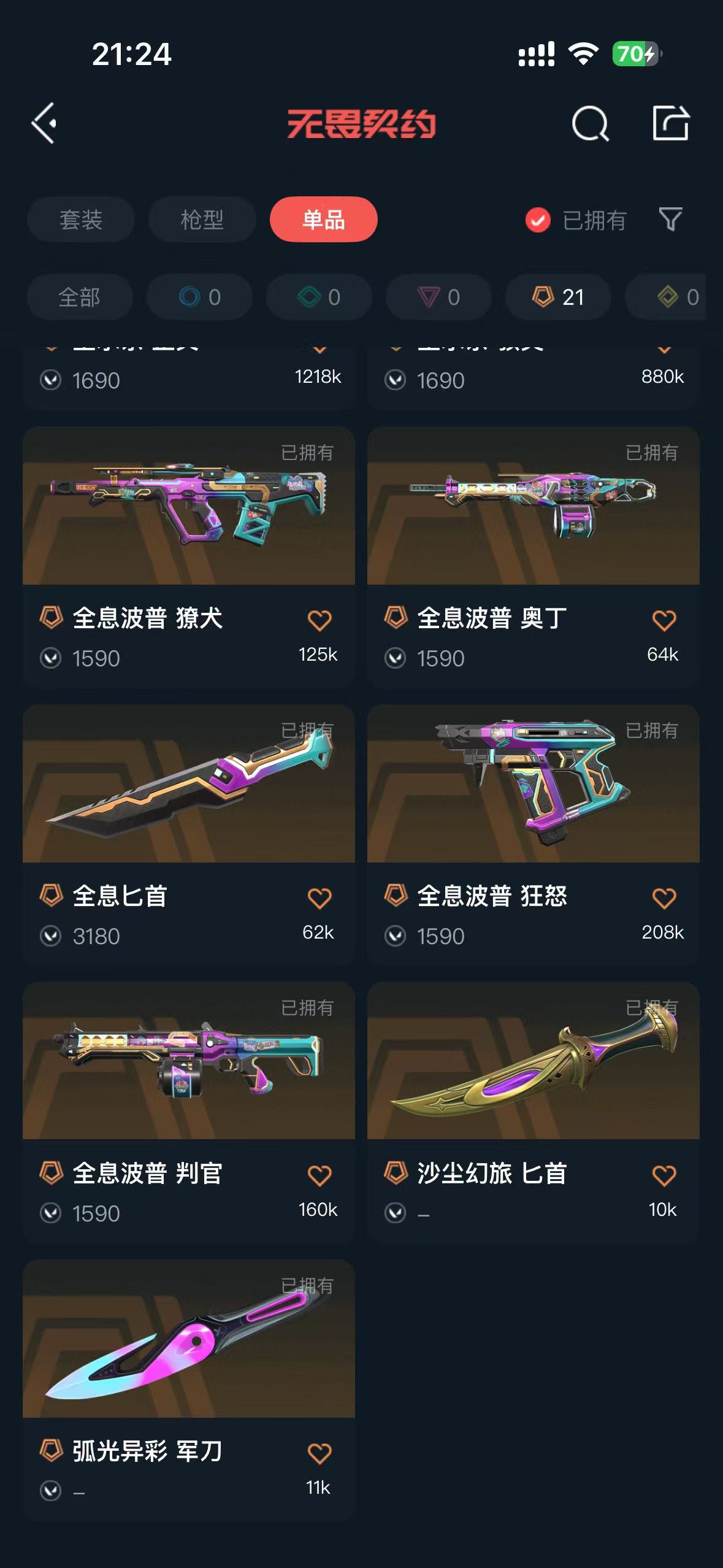Open the 全息波普 狂怒 item thumbnail
723x1568 pixels.
click(533, 783)
